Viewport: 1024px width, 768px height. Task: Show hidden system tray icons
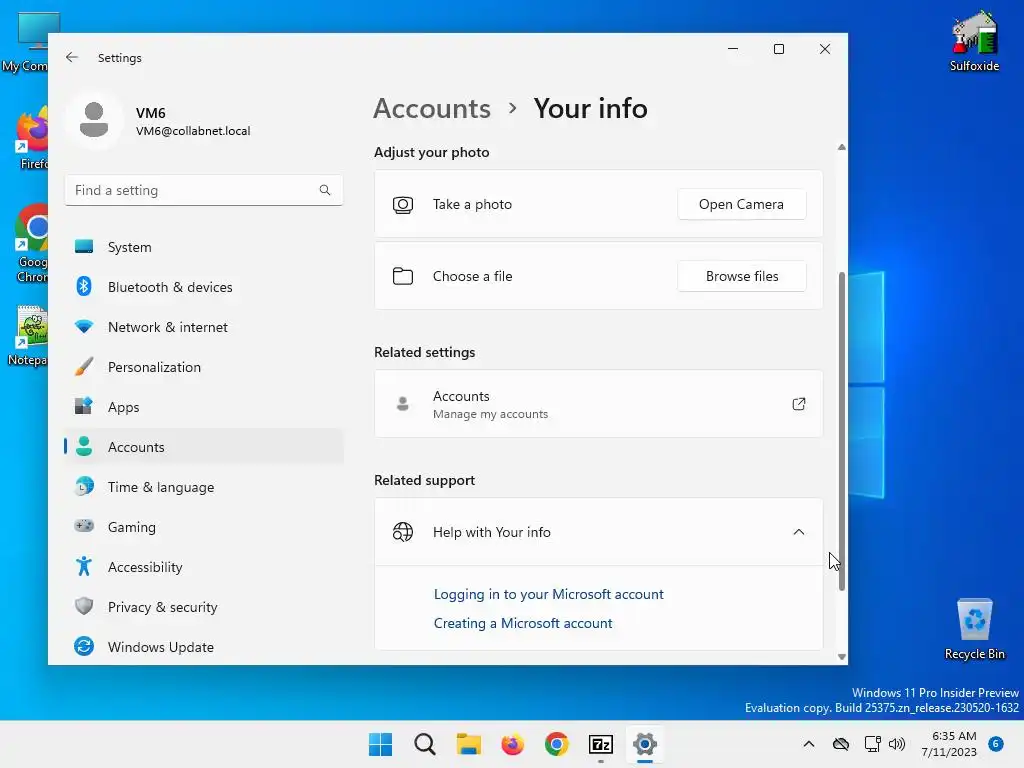coord(808,744)
